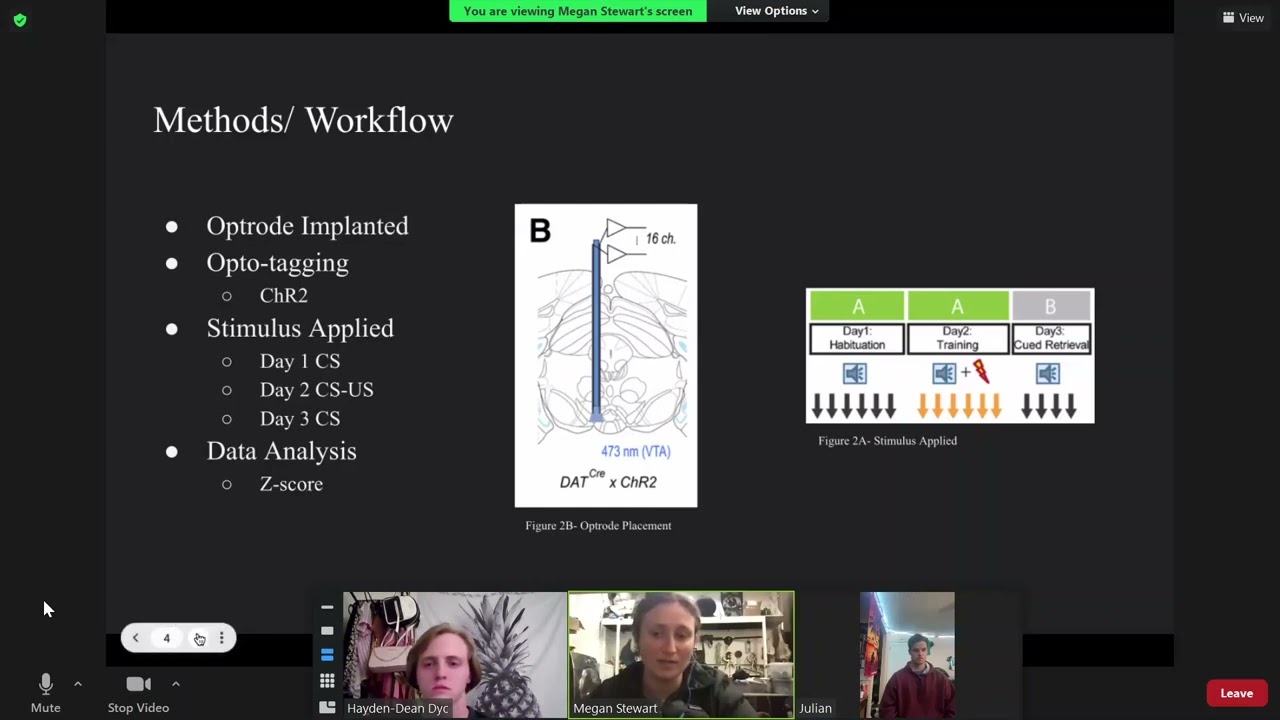
Task: Click the 'ChR2' sub-bullet
Action: tap(283, 296)
